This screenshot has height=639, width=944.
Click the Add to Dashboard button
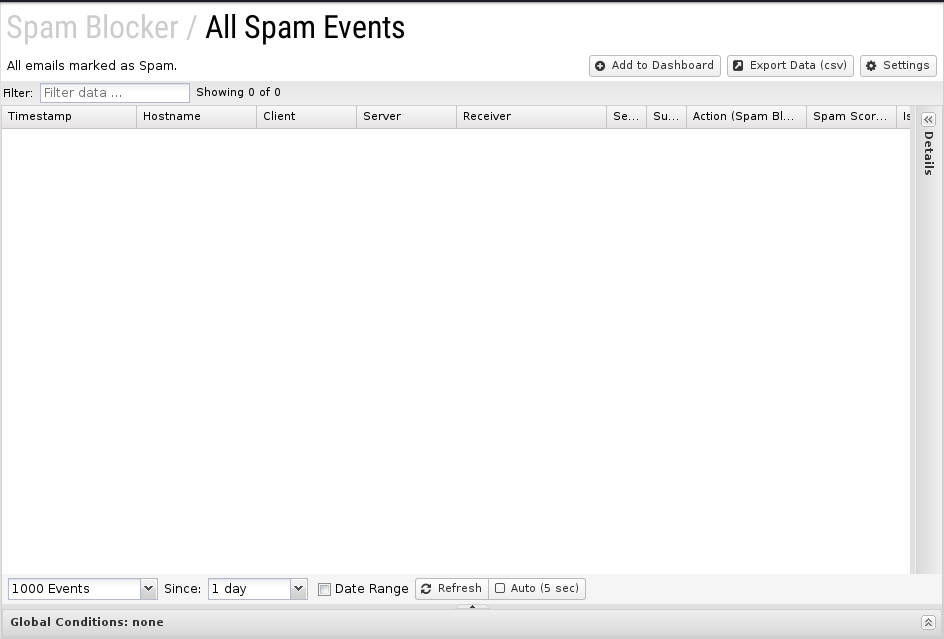click(x=654, y=66)
